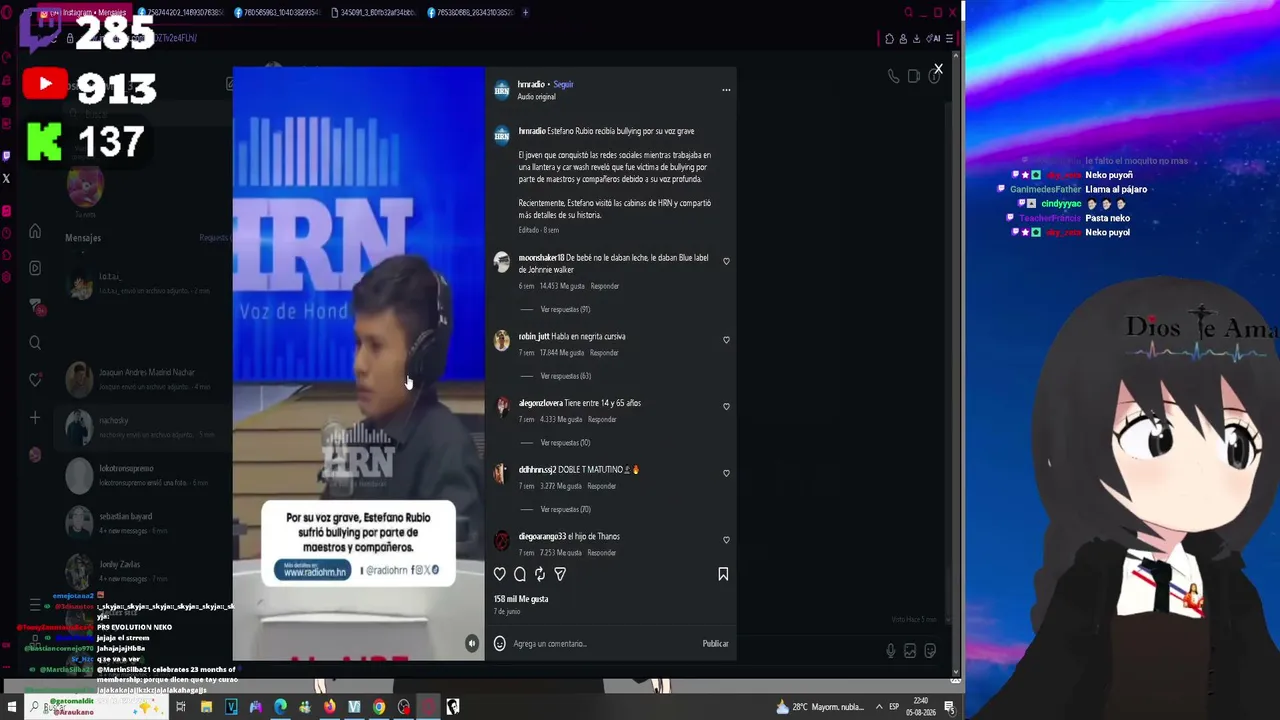Follow hrnradio with the Seguir link
This screenshot has width=1280, height=720.
coord(563,84)
